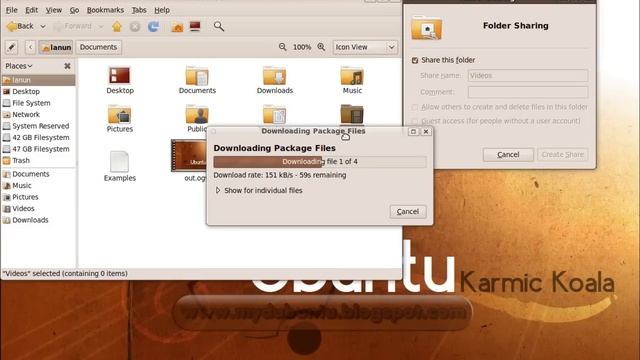The height and width of the screenshot is (360, 640).
Task: Cancel the Folder Sharing dialog
Action: (508, 155)
